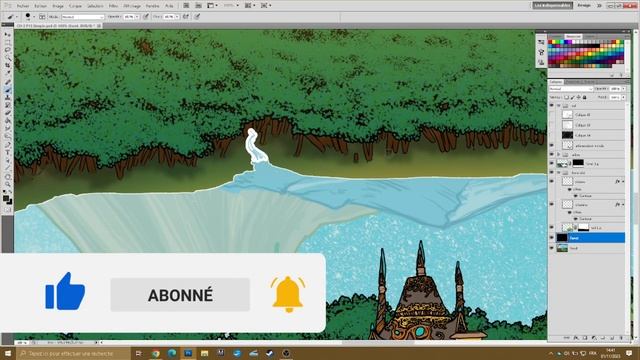Open the Windows Start menu
This screenshot has height=360, width=640.
[x=7, y=353]
